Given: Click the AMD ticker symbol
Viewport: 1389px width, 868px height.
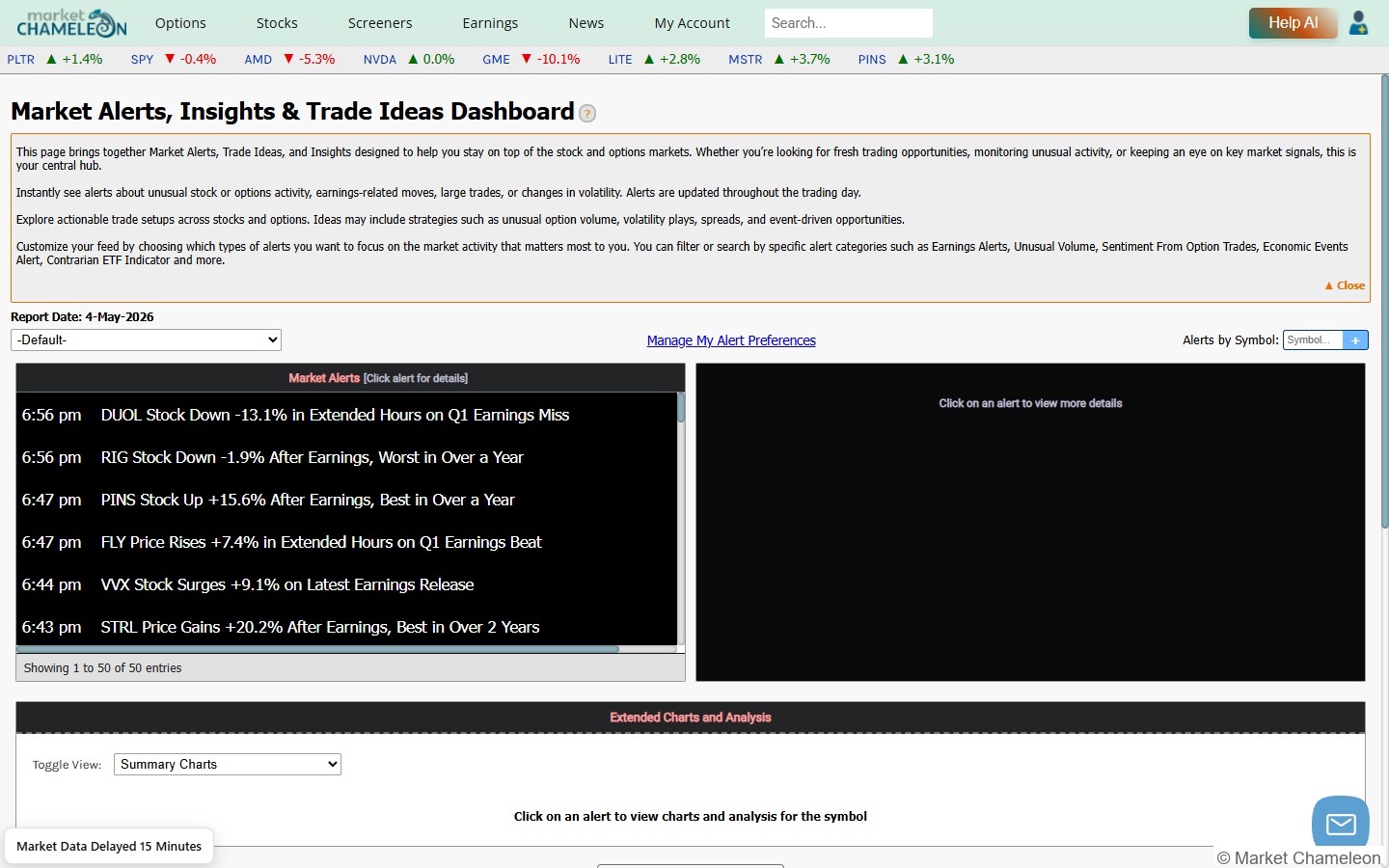Looking at the screenshot, I should coord(258,59).
